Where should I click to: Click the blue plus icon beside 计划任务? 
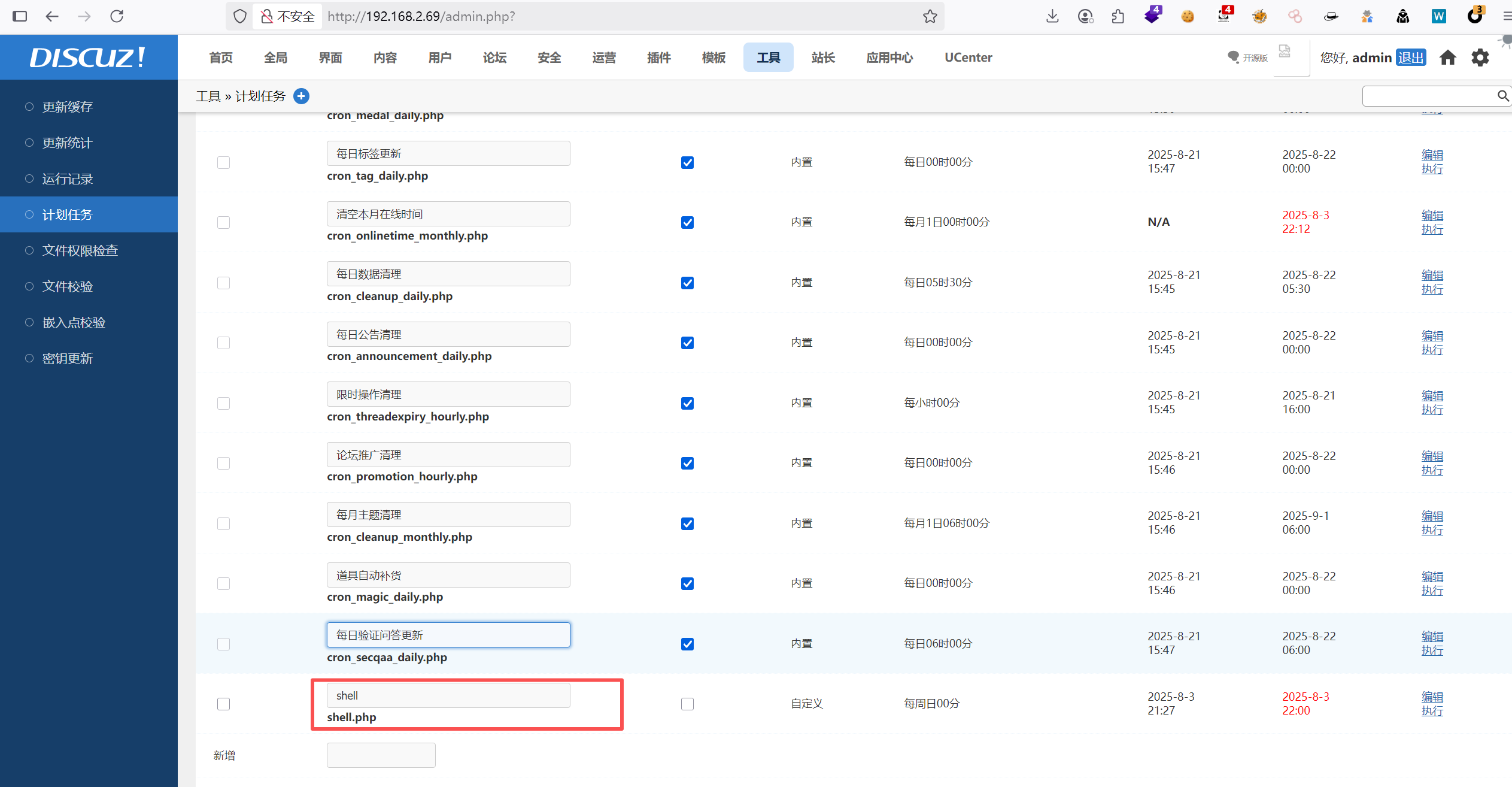click(301, 96)
